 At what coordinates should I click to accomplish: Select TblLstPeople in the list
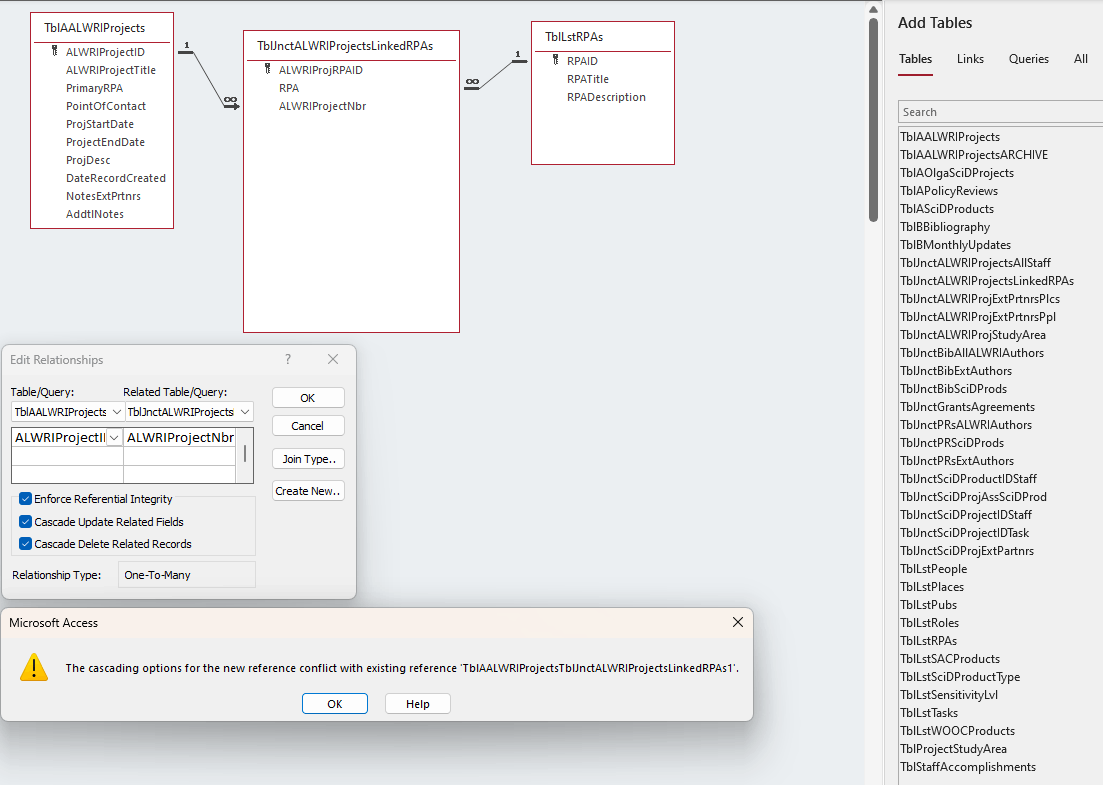point(933,569)
